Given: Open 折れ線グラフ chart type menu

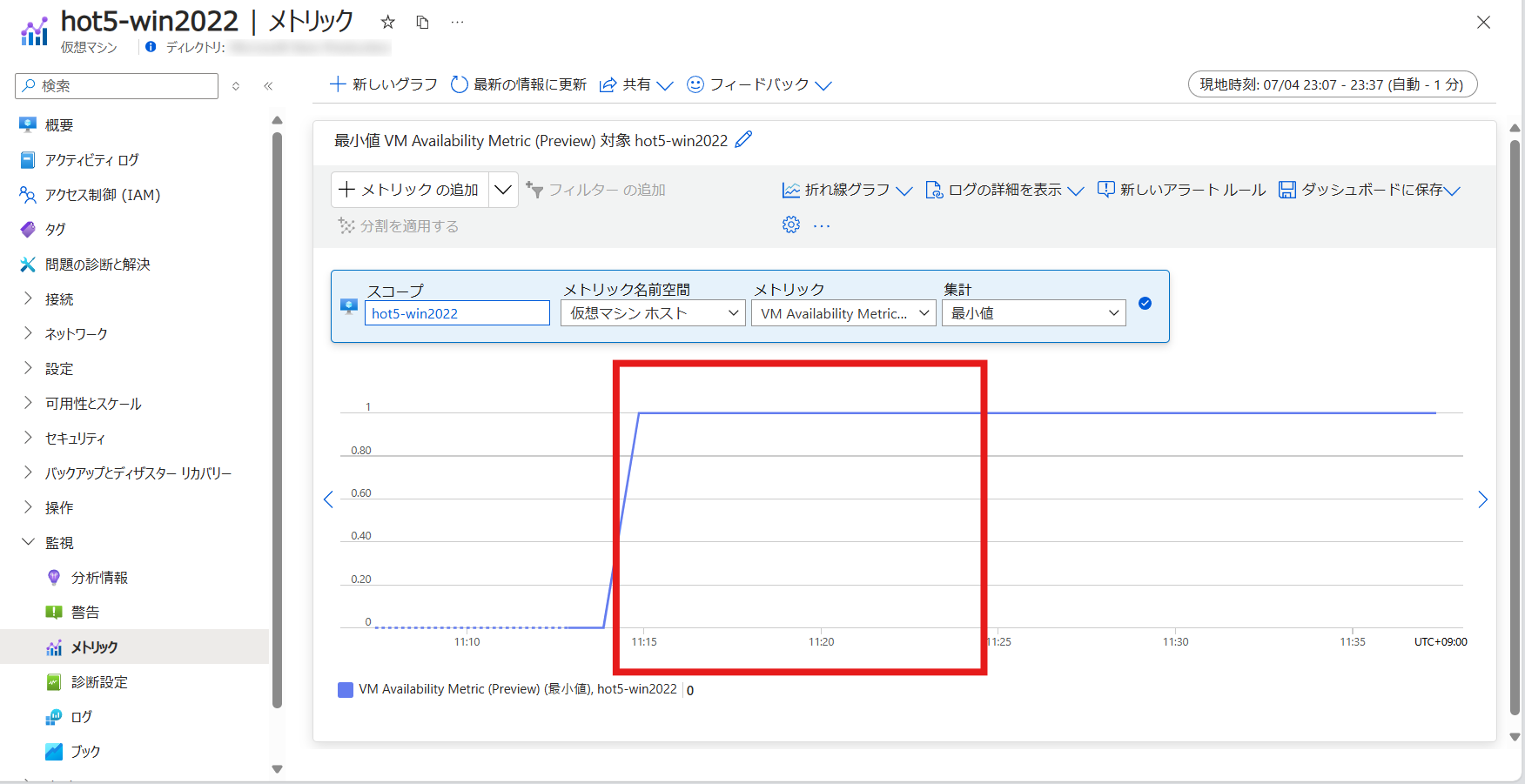Looking at the screenshot, I should pyautogui.click(x=847, y=190).
